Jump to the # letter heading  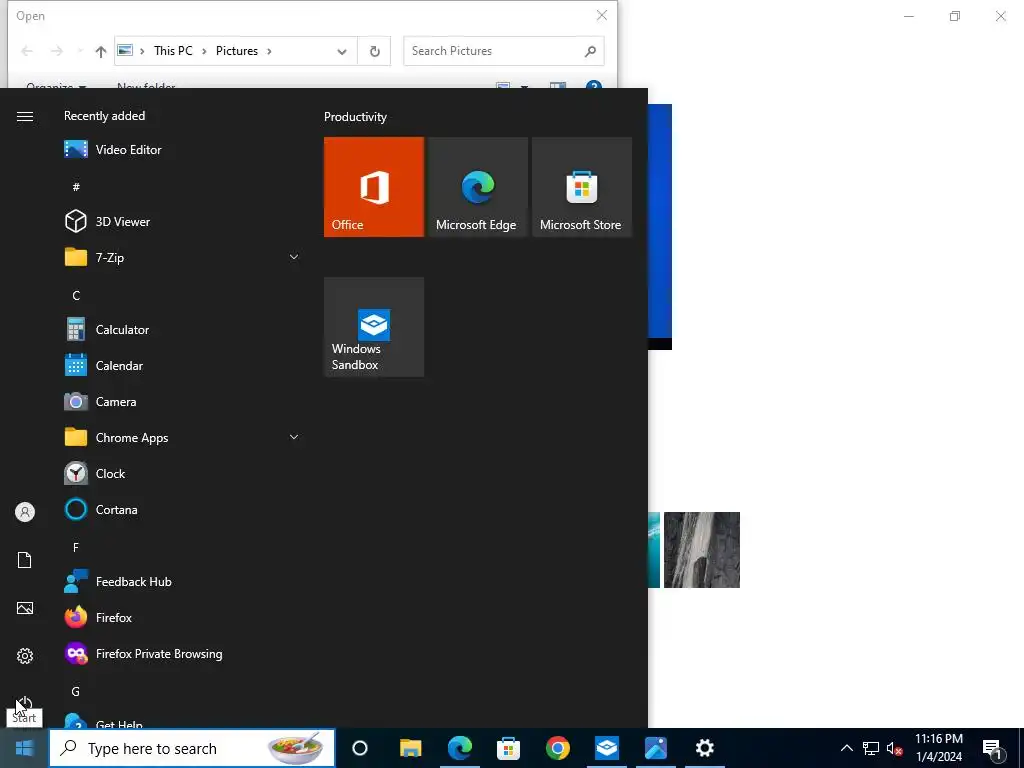point(76,187)
